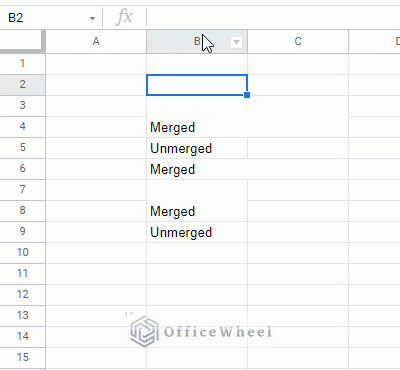This screenshot has height=370, width=400.
Task: Click into the formula bar input
Action: (273, 17)
